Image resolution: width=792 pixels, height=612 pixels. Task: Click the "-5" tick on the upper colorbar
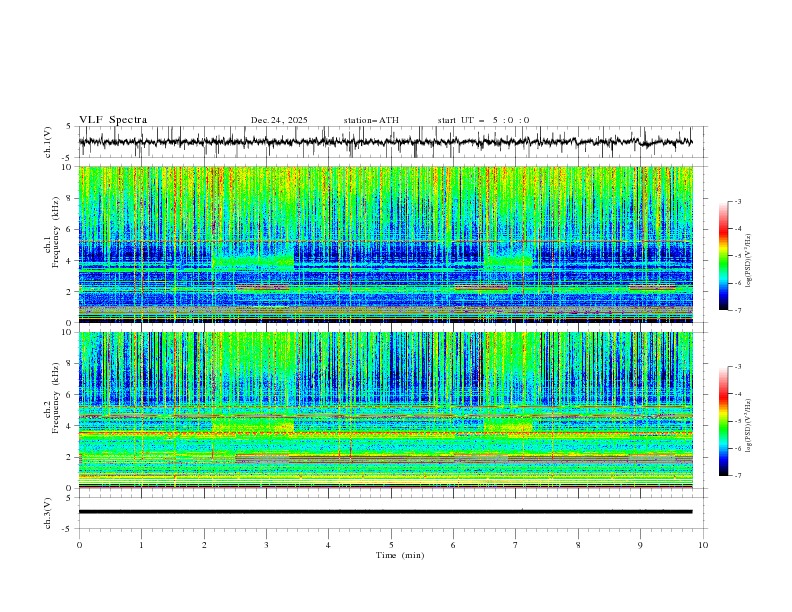click(738, 256)
